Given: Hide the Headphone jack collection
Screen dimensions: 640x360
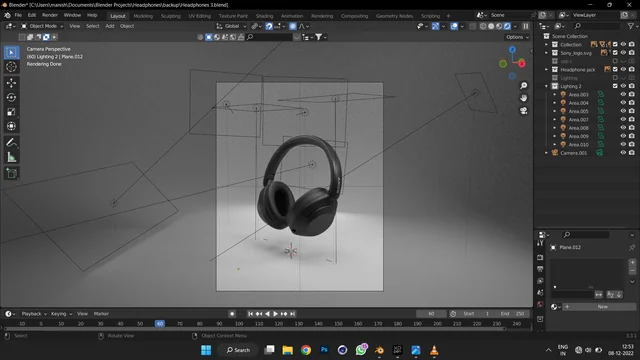Looking at the screenshot, I should tap(623, 69).
